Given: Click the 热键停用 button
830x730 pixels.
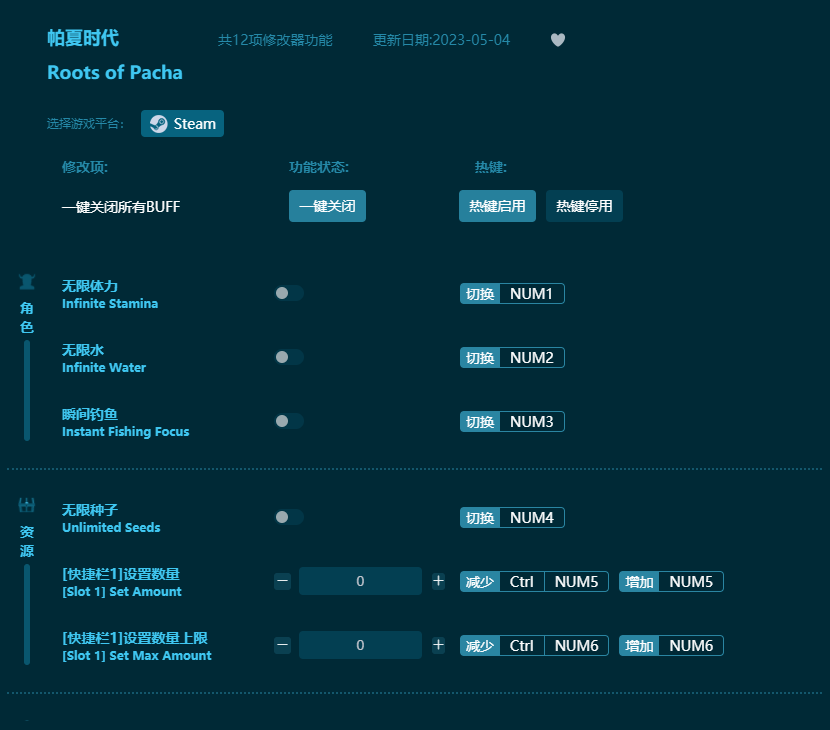Looking at the screenshot, I should click(584, 206).
